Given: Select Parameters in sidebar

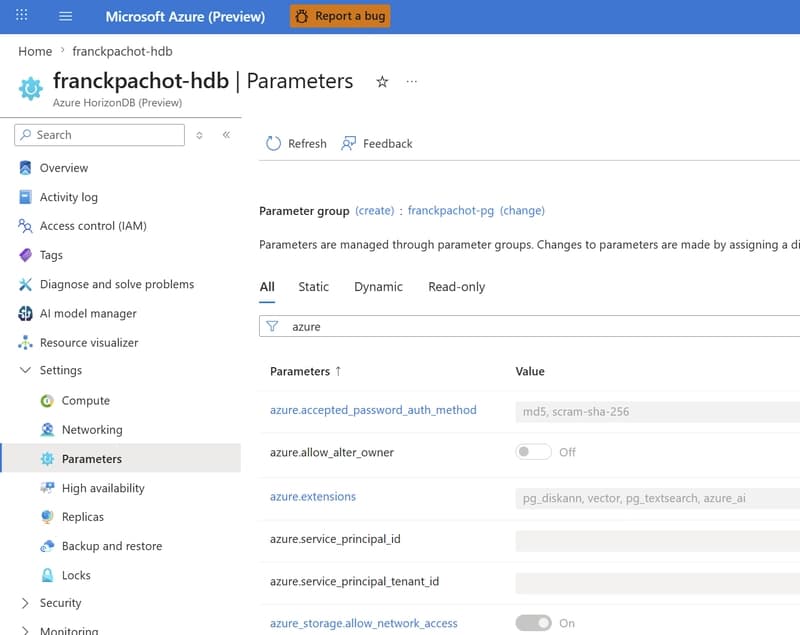Looking at the screenshot, I should point(120,458).
